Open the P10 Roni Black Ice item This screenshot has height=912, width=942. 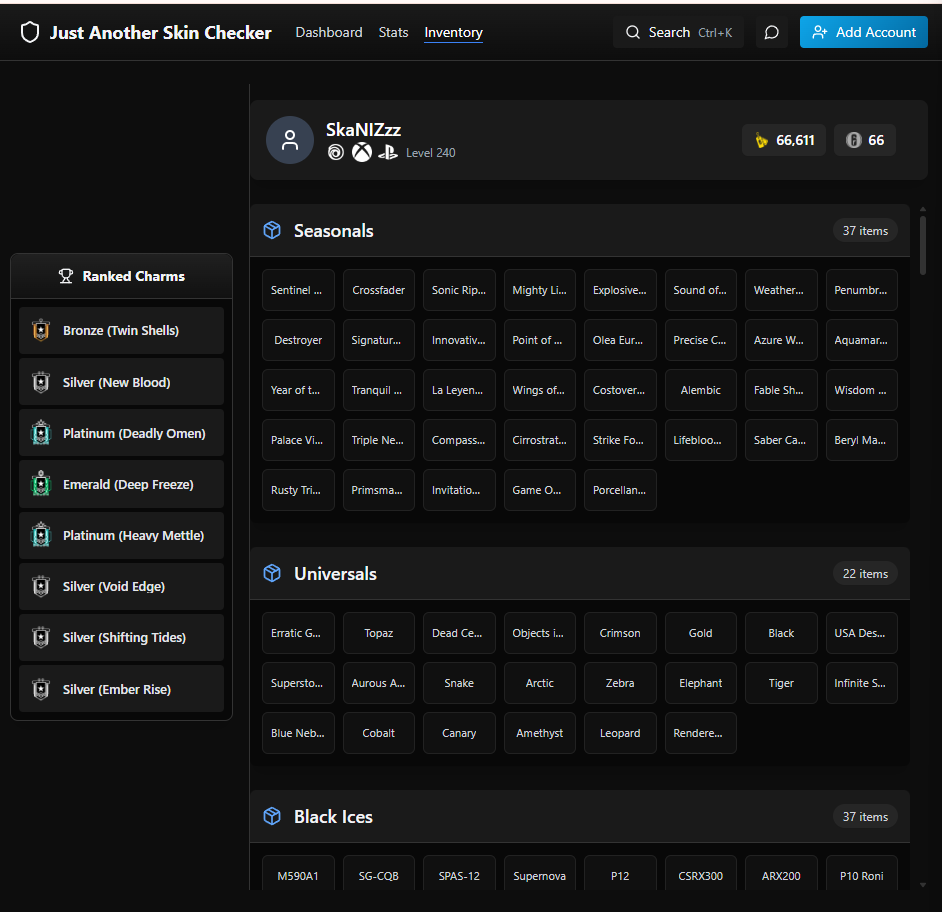click(x=861, y=874)
